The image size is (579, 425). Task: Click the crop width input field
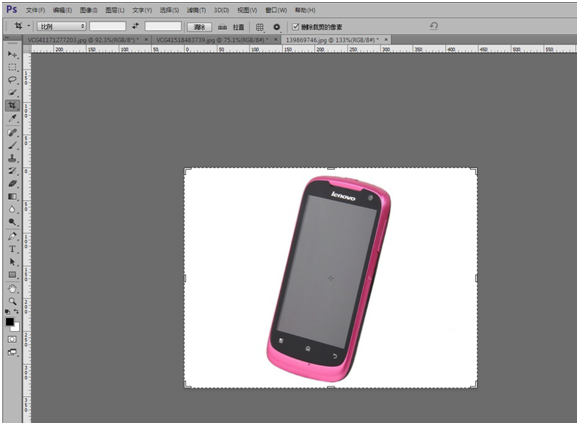107,26
